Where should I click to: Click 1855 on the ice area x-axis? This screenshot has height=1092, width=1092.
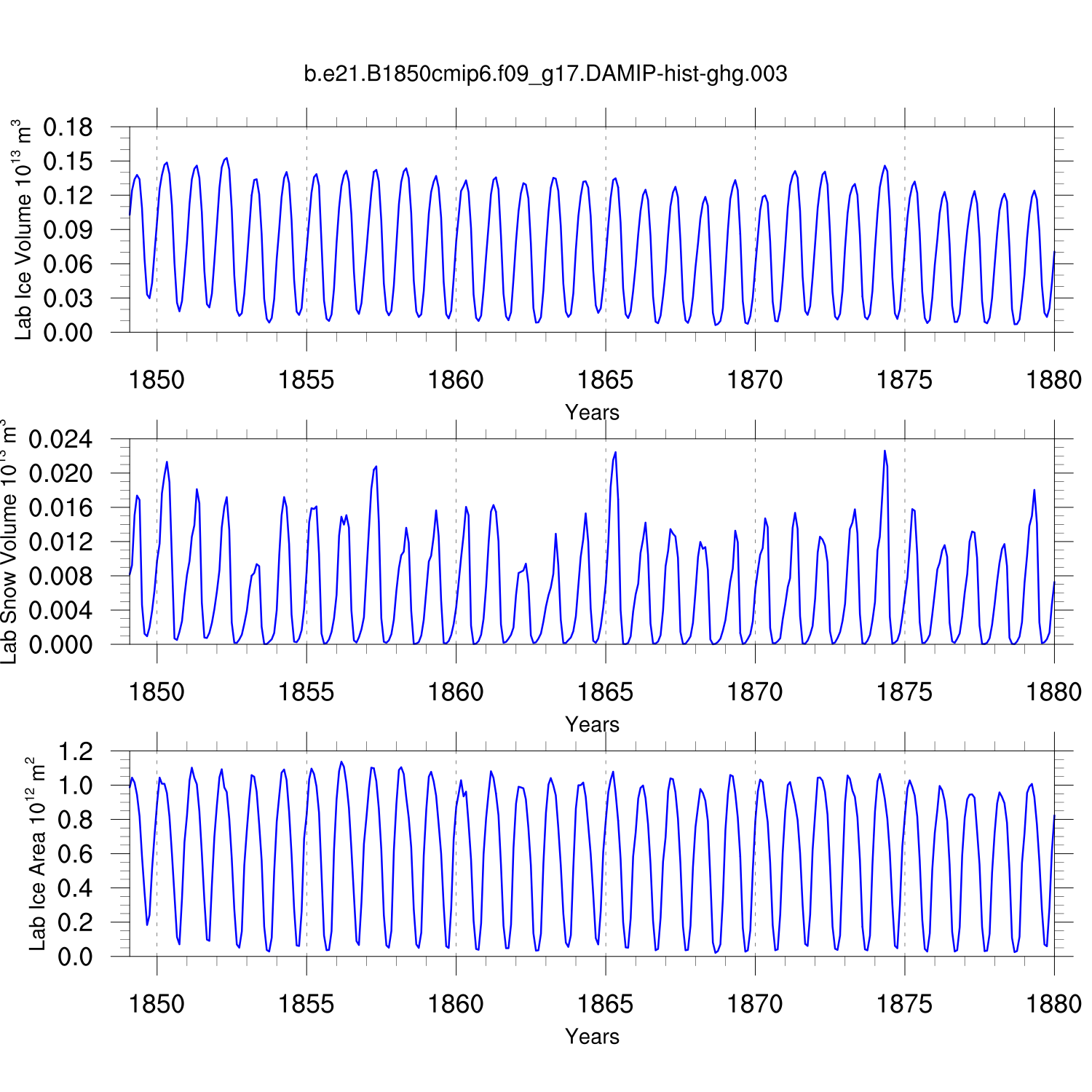[x=306, y=1004]
